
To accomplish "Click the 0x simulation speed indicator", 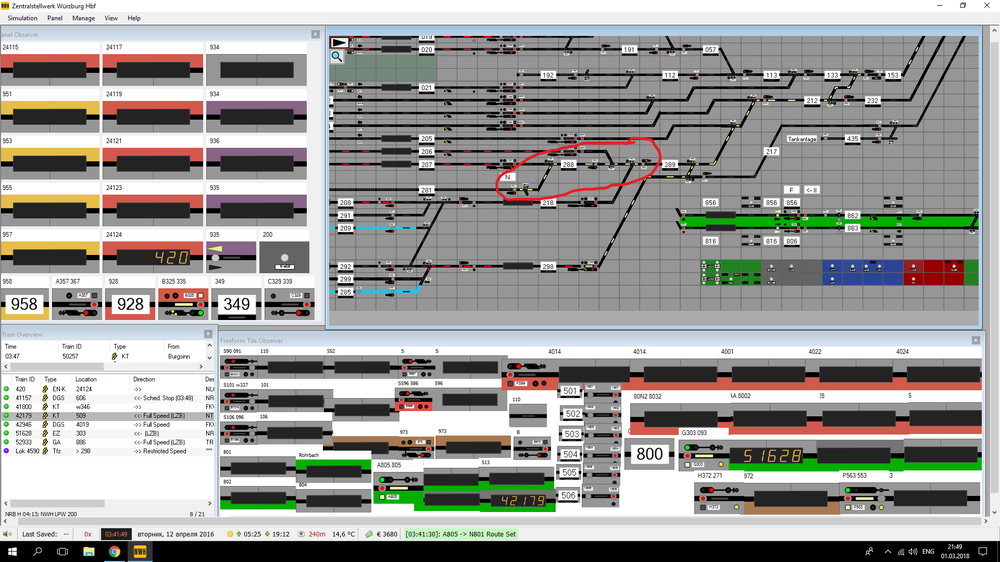I will coord(88,534).
